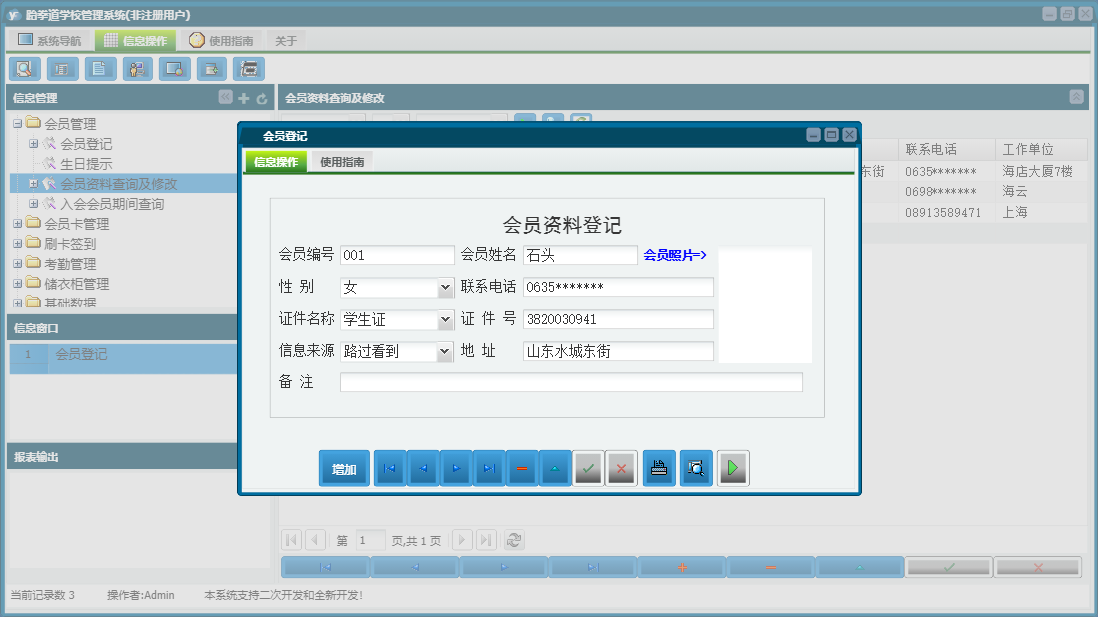Switch to the 信息操作 main tab

[x=136, y=41]
